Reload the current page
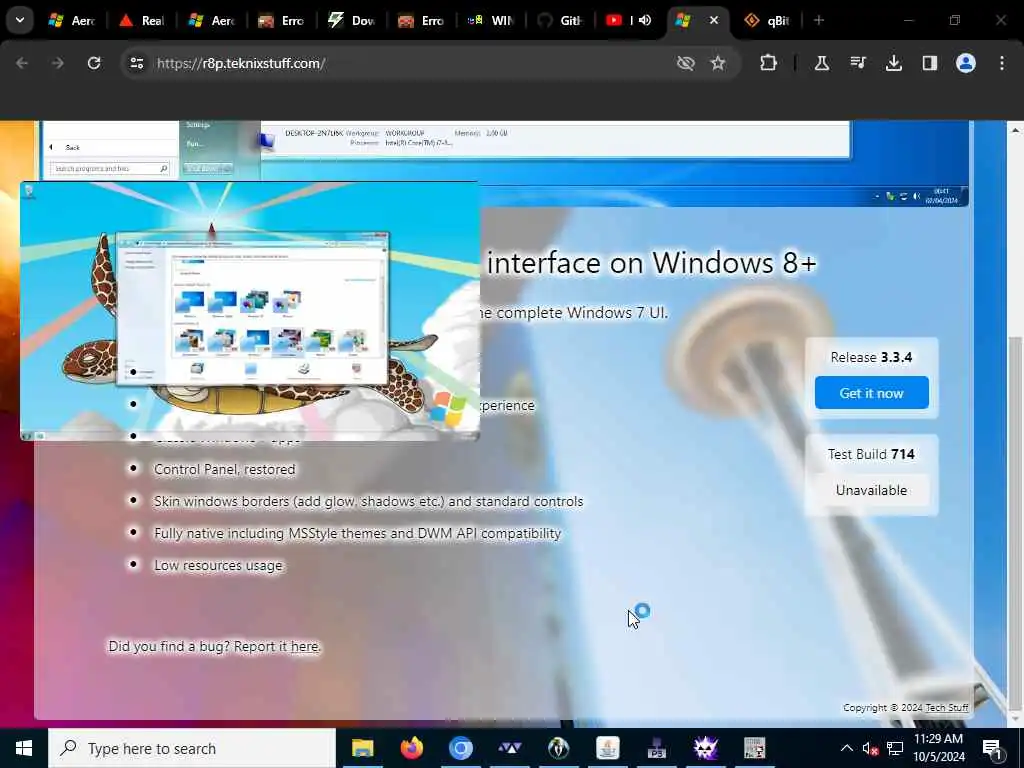This screenshot has height=768, width=1024. point(94,63)
